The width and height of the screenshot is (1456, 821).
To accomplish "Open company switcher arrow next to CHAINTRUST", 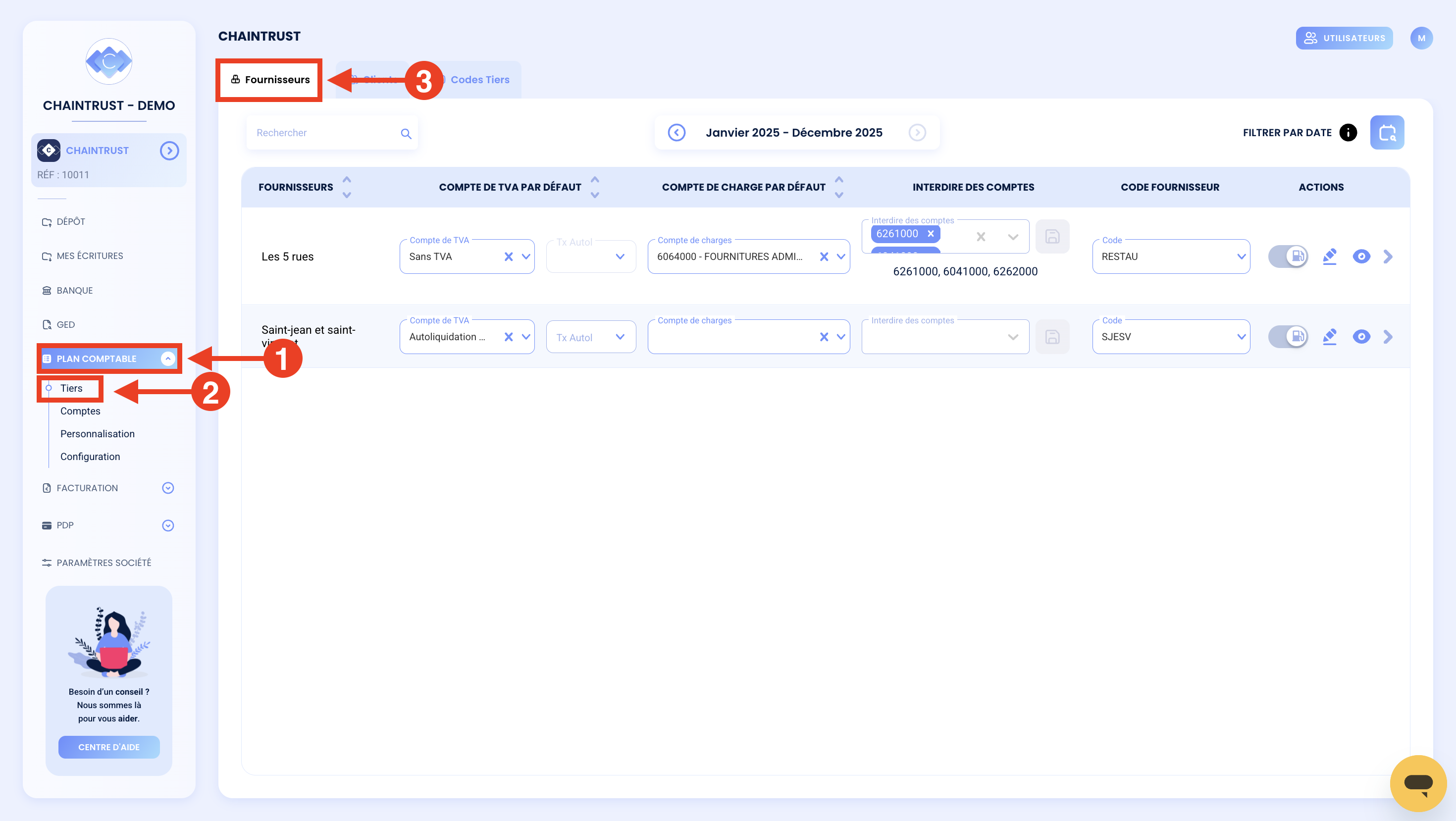I will tap(169, 151).
